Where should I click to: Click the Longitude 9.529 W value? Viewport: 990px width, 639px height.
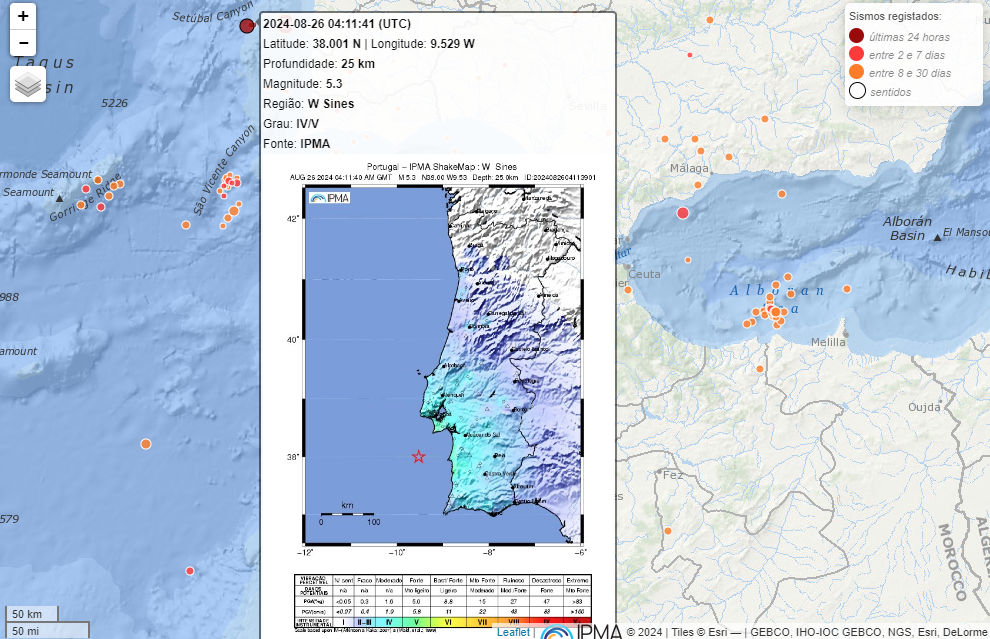(452, 44)
